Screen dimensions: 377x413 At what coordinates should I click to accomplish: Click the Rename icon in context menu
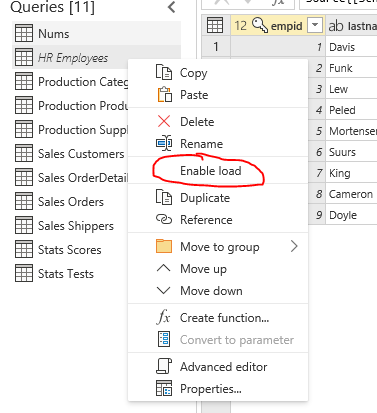164,143
